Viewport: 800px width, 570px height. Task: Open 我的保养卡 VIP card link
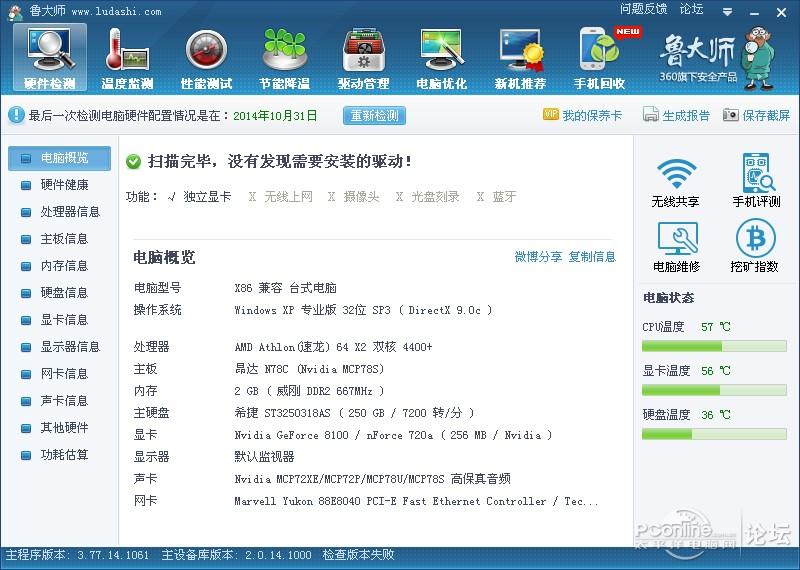582,115
